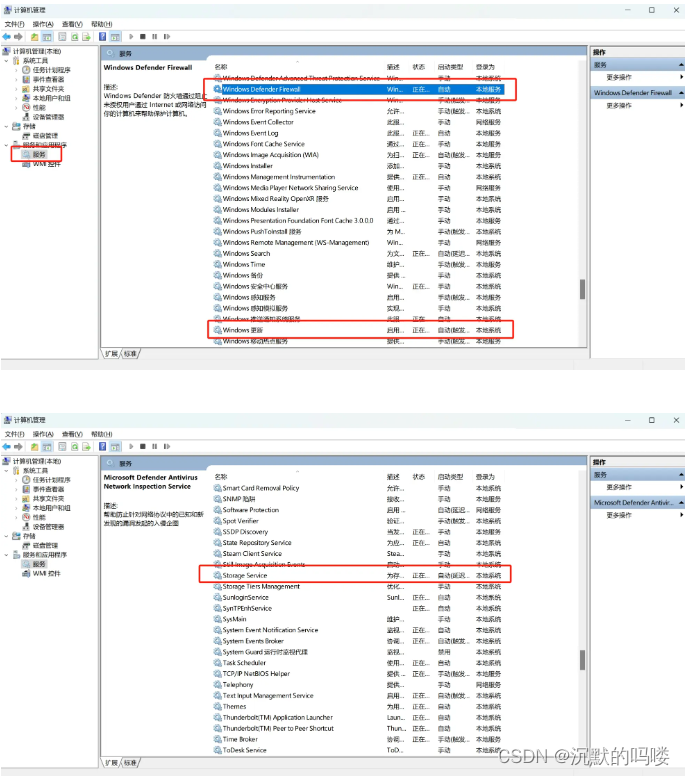This screenshot has height=776, width=685.
Task: Click the services list scrollbar thumb in top window
Action: (x=583, y=290)
